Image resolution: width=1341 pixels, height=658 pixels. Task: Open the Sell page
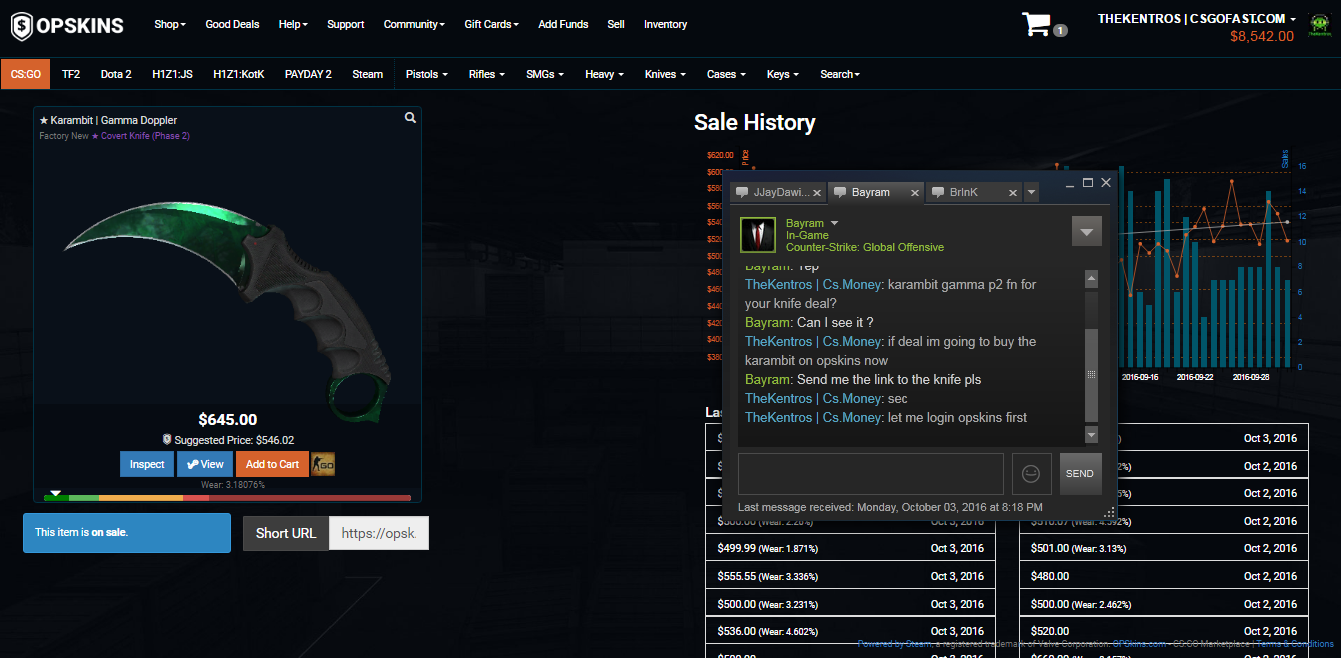pos(616,24)
